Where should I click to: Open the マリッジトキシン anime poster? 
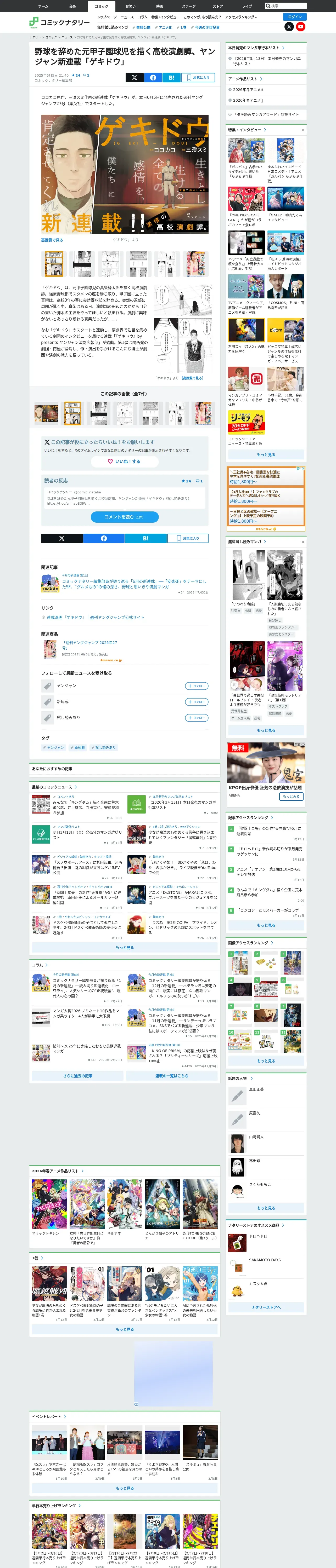click(x=49, y=1204)
